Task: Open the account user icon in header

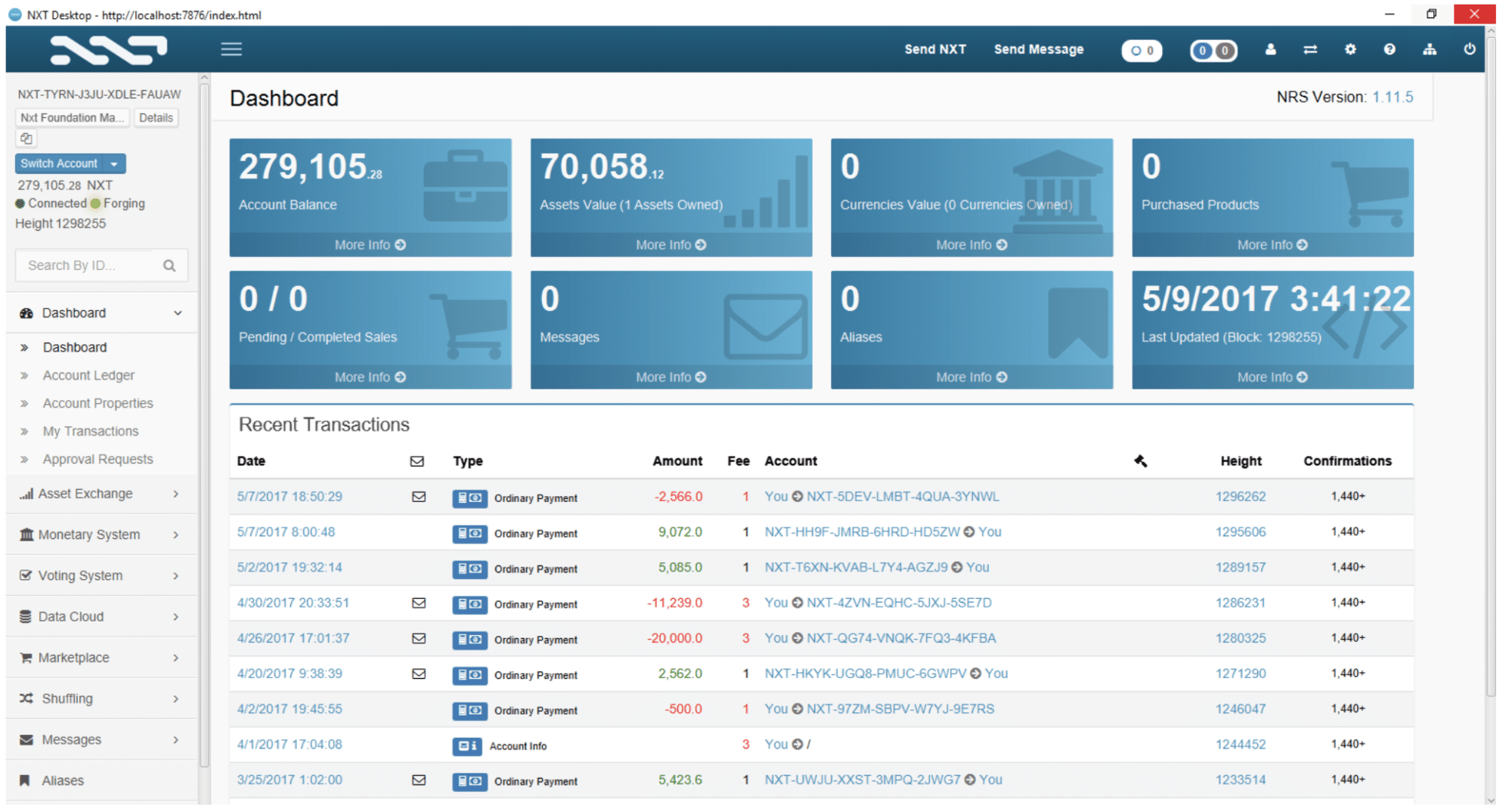Action: [x=1270, y=49]
